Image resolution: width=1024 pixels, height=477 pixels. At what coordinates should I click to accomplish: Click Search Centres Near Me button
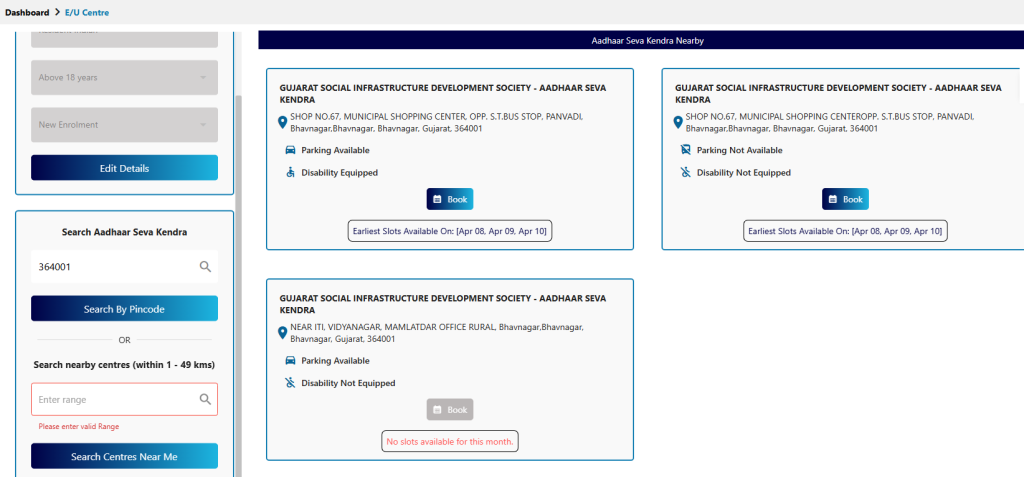click(124, 456)
